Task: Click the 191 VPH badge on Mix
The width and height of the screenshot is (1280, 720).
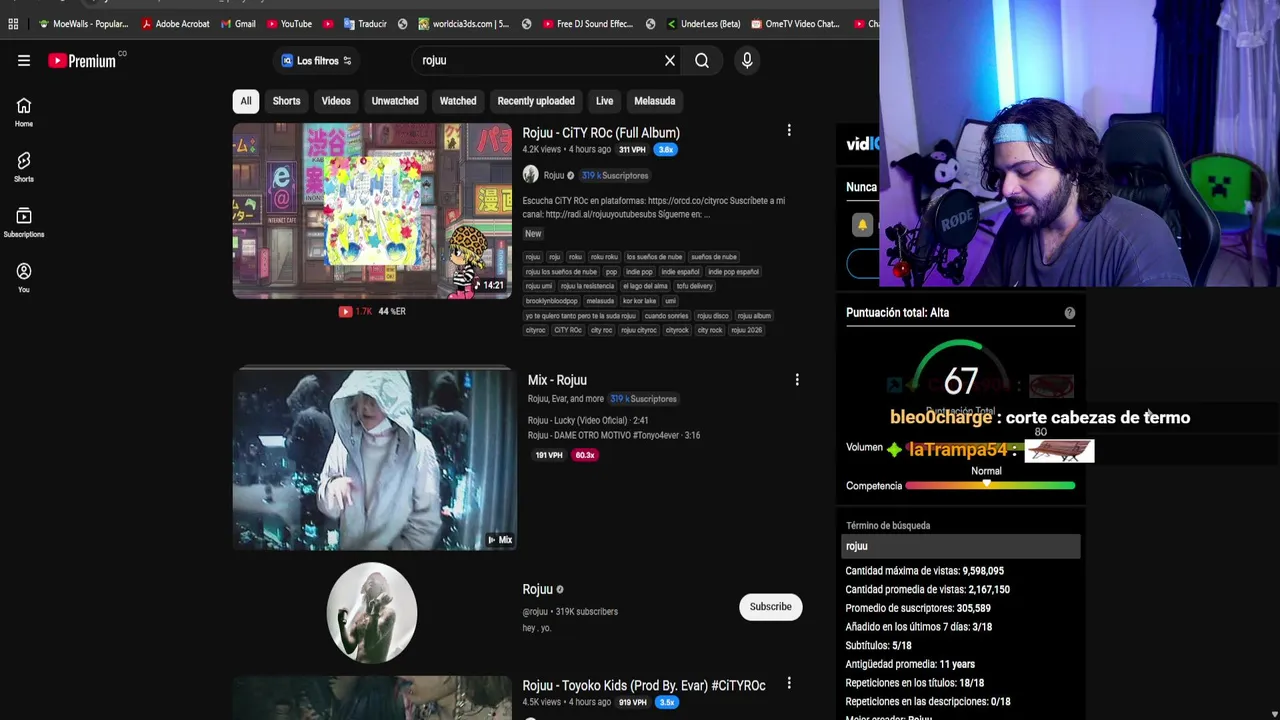Action: (548, 455)
